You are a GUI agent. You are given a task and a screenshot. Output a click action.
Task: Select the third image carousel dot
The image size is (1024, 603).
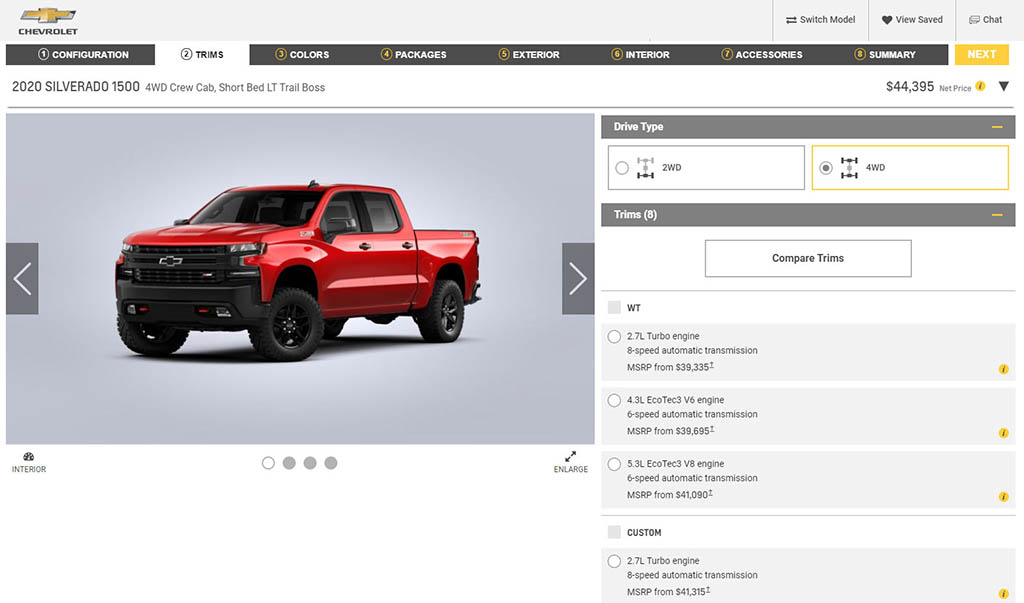310,463
